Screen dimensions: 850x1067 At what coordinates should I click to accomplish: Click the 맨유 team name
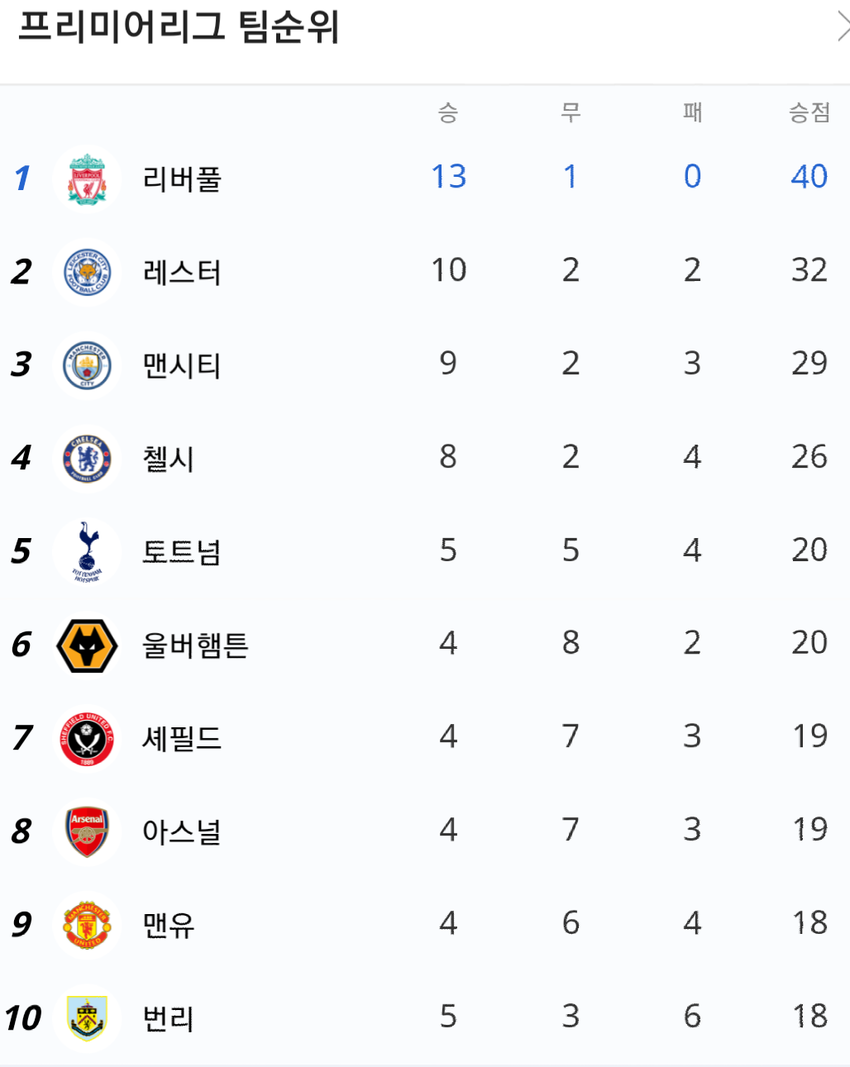(x=168, y=925)
